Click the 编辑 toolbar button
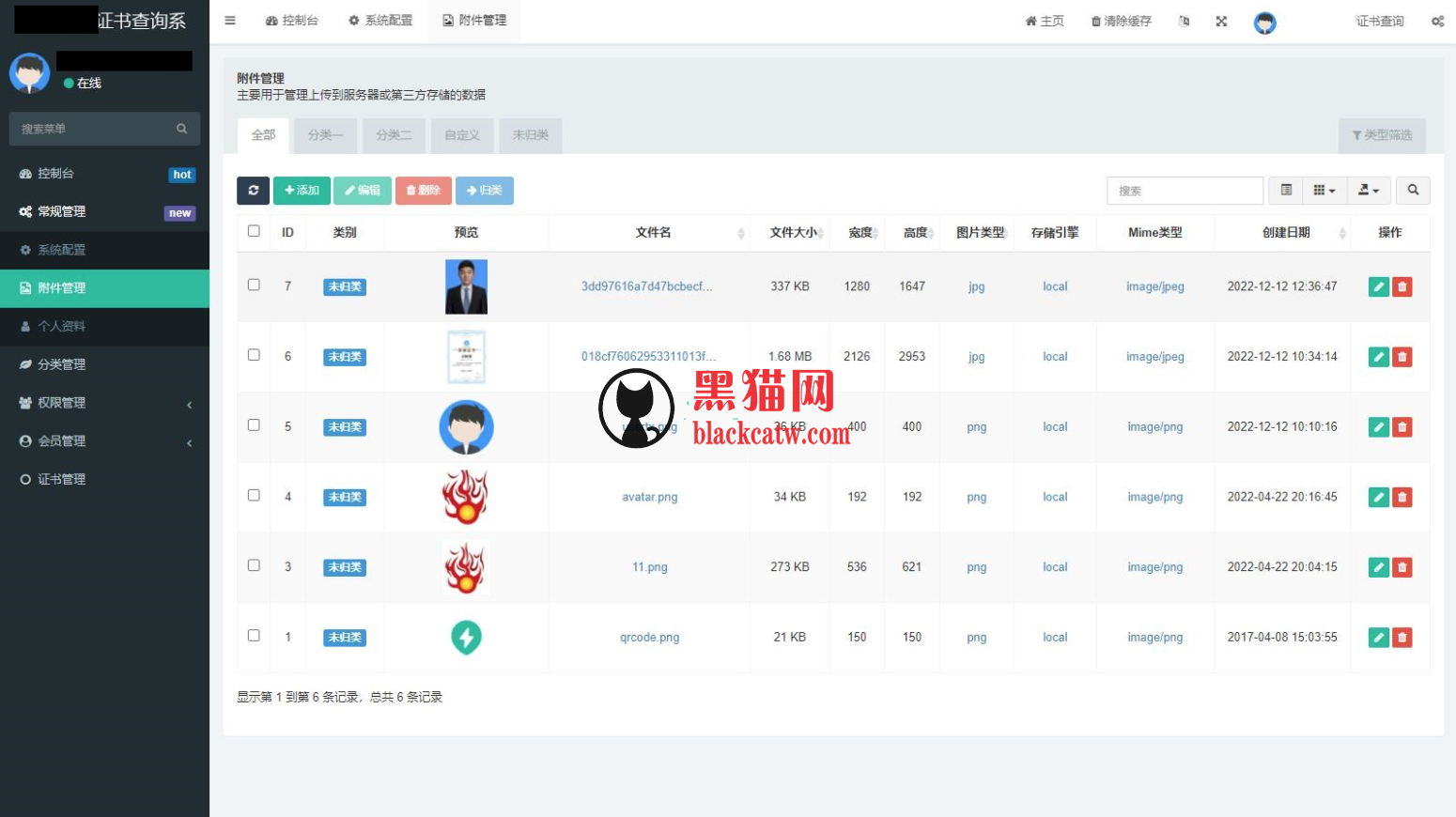This screenshot has height=817, width=1456. click(363, 191)
